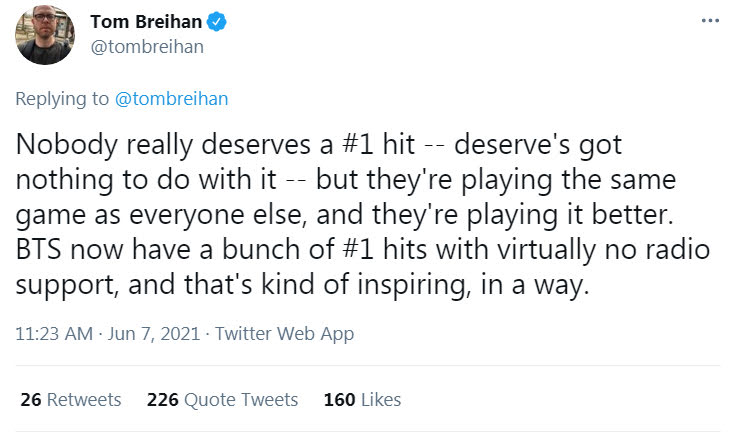This screenshot has width=738, height=433.
Task: Click the word 'Nobody' in the tweet
Action: click(60, 146)
